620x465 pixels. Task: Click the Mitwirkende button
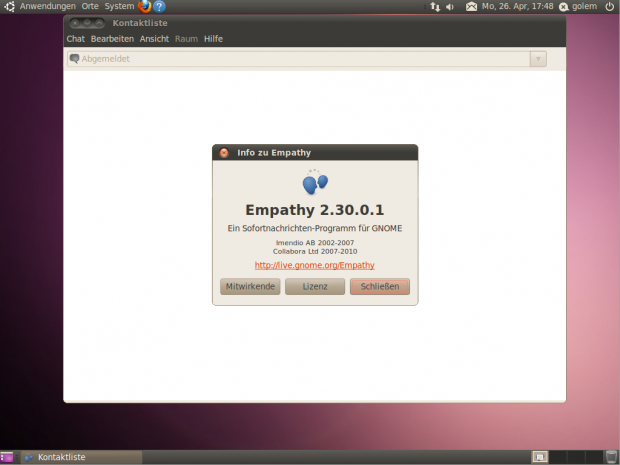250,286
